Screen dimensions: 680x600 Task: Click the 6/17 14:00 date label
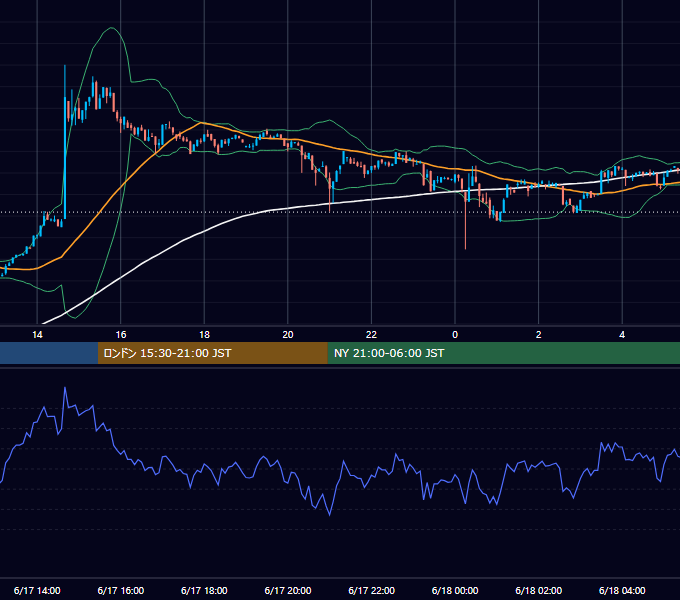37,590
